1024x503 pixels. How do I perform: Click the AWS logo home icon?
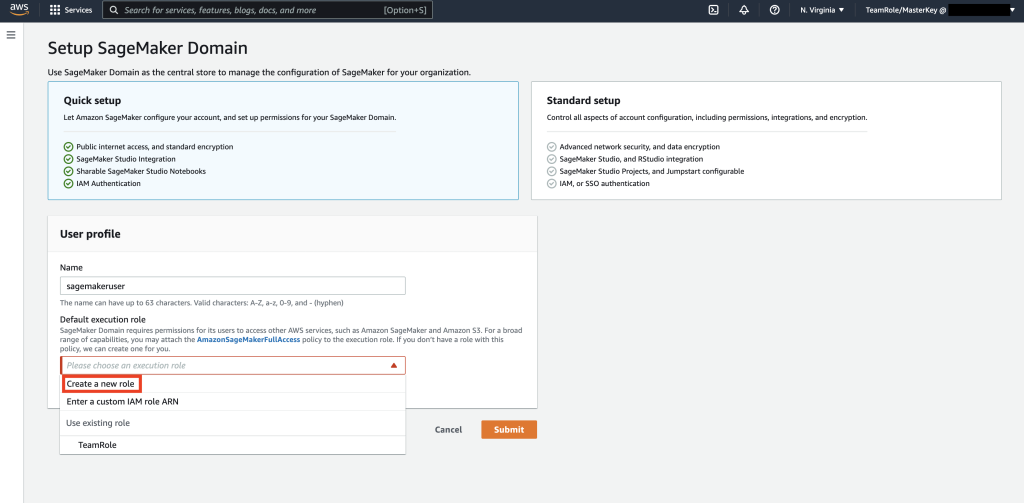[x=19, y=10]
